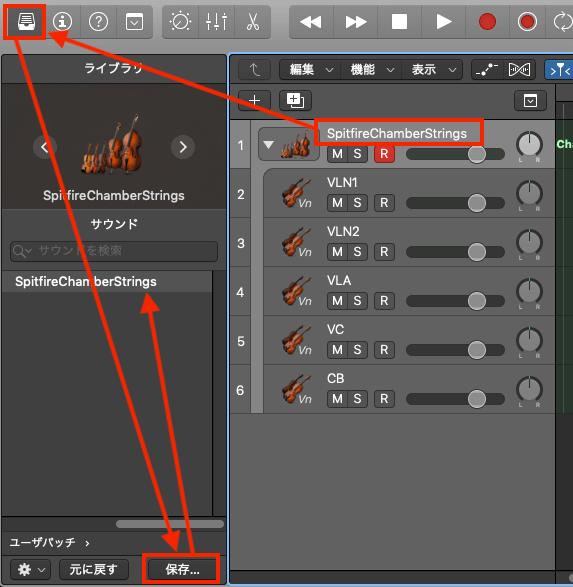The height and width of the screenshot is (587, 573).
Task: Open the 機能 menu
Action: pos(371,70)
